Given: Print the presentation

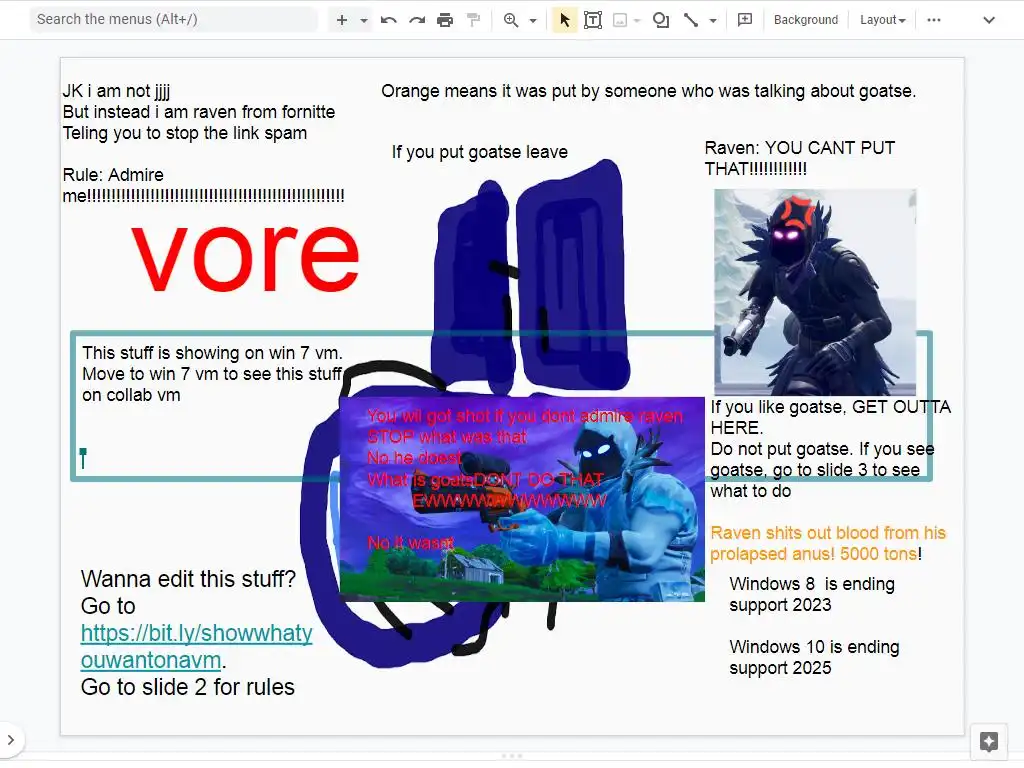Looking at the screenshot, I should (x=445, y=20).
